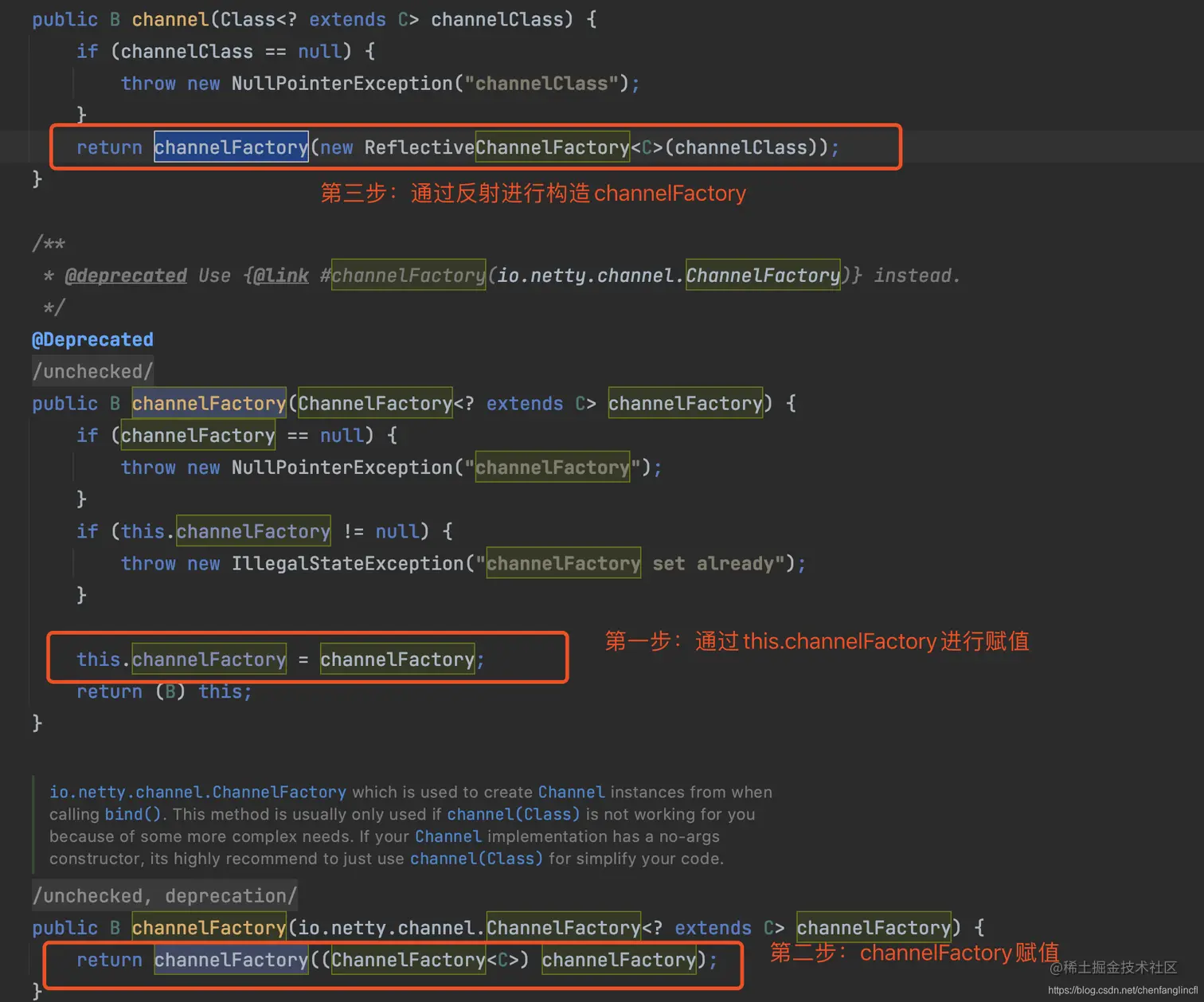Click 'this' in 'return (B) this;' line

(x=220, y=691)
